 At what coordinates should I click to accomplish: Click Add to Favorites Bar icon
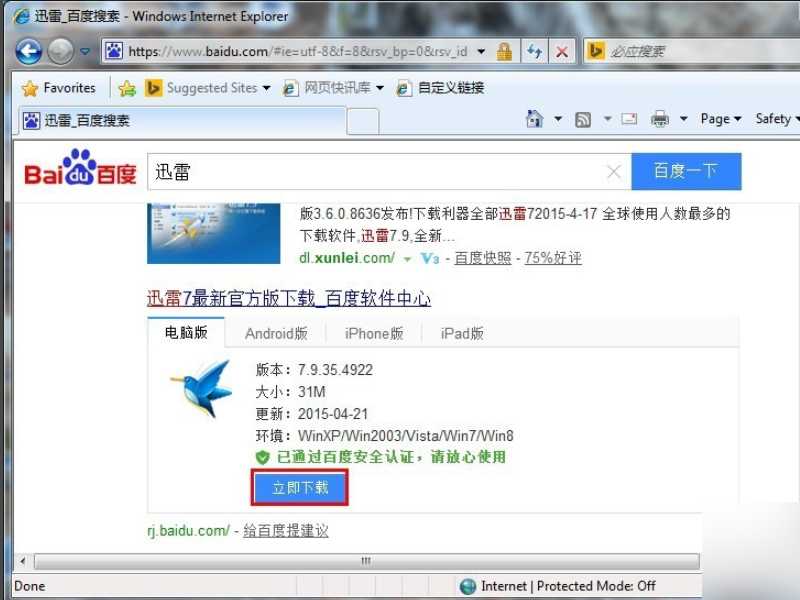pyautogui.click(x=127, y=89)
